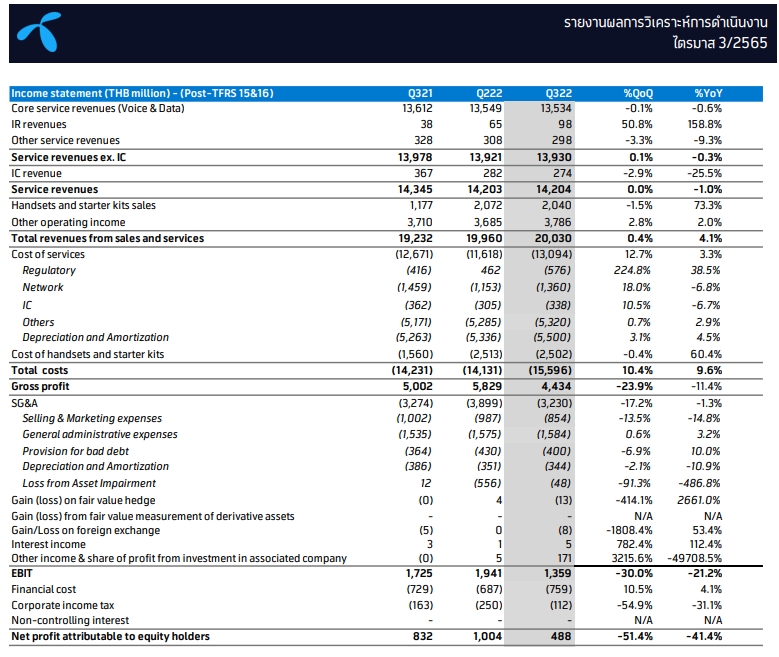Click the (400) Provision for bad debt value
Image resolution: width=779 pixels, height=657 pixels.
point(556,451)
